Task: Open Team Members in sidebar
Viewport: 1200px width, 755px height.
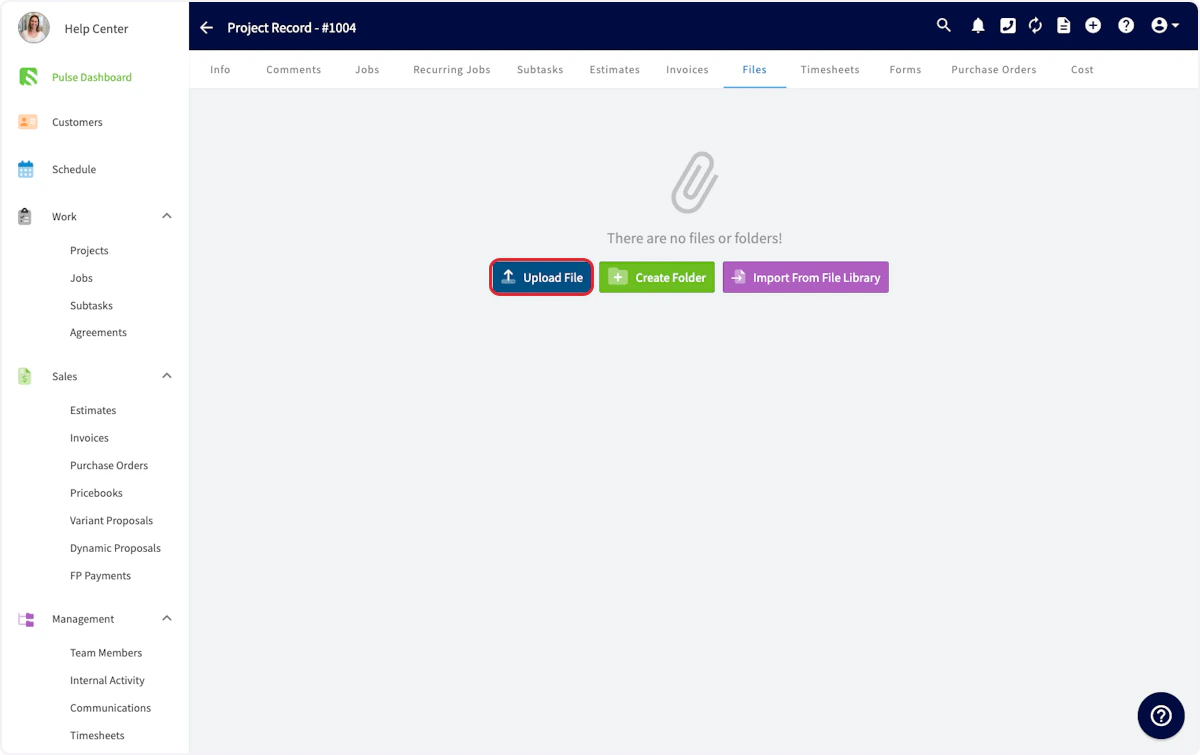Action: 106,653
